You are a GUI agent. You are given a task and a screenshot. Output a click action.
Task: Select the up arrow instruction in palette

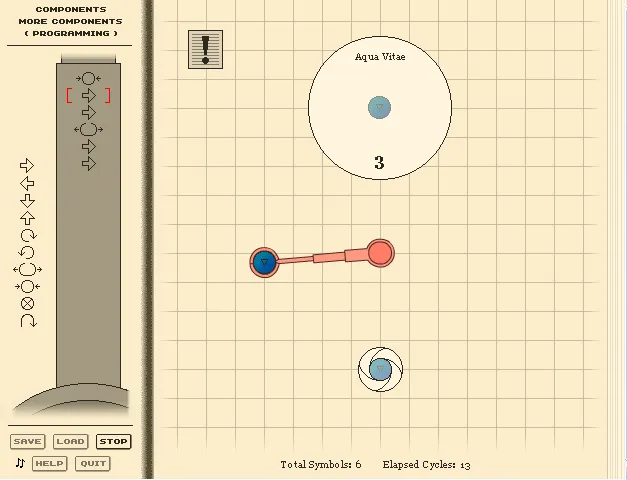coord(27,217)
